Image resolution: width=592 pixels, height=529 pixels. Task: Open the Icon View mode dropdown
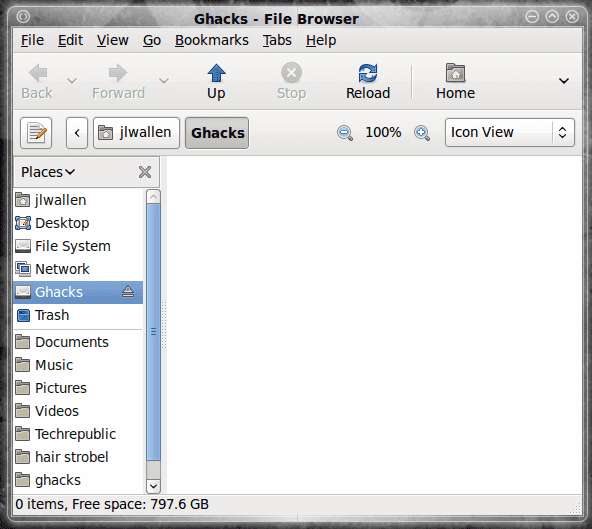coord(510,133)
